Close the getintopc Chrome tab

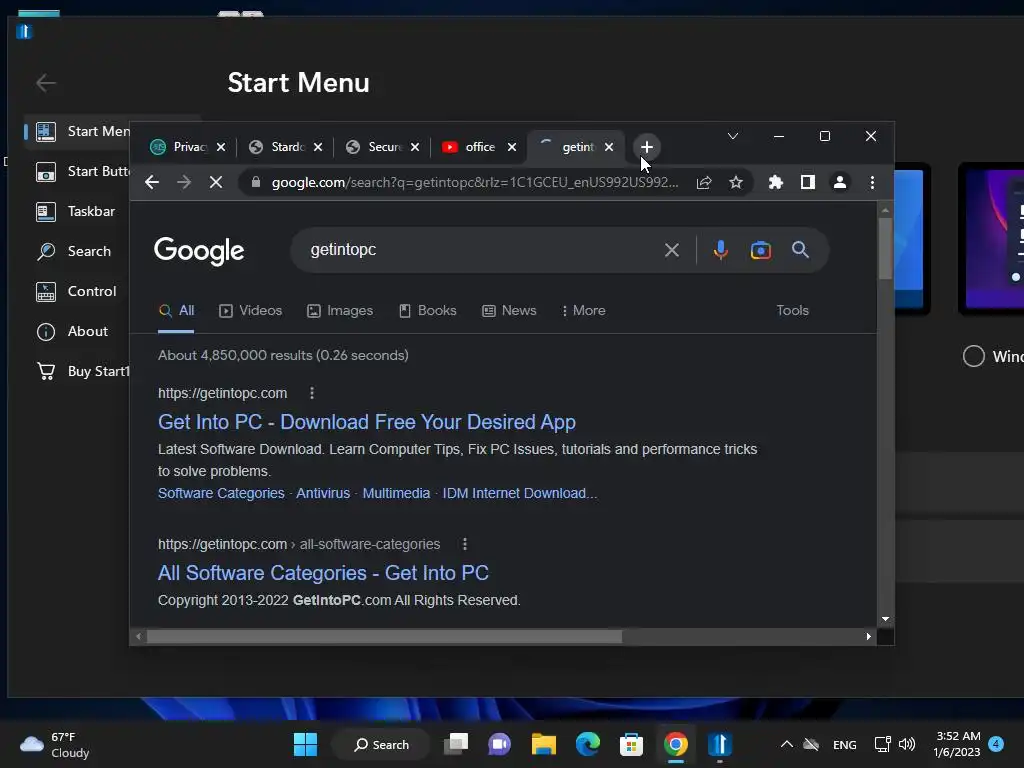tap(609, 147)
